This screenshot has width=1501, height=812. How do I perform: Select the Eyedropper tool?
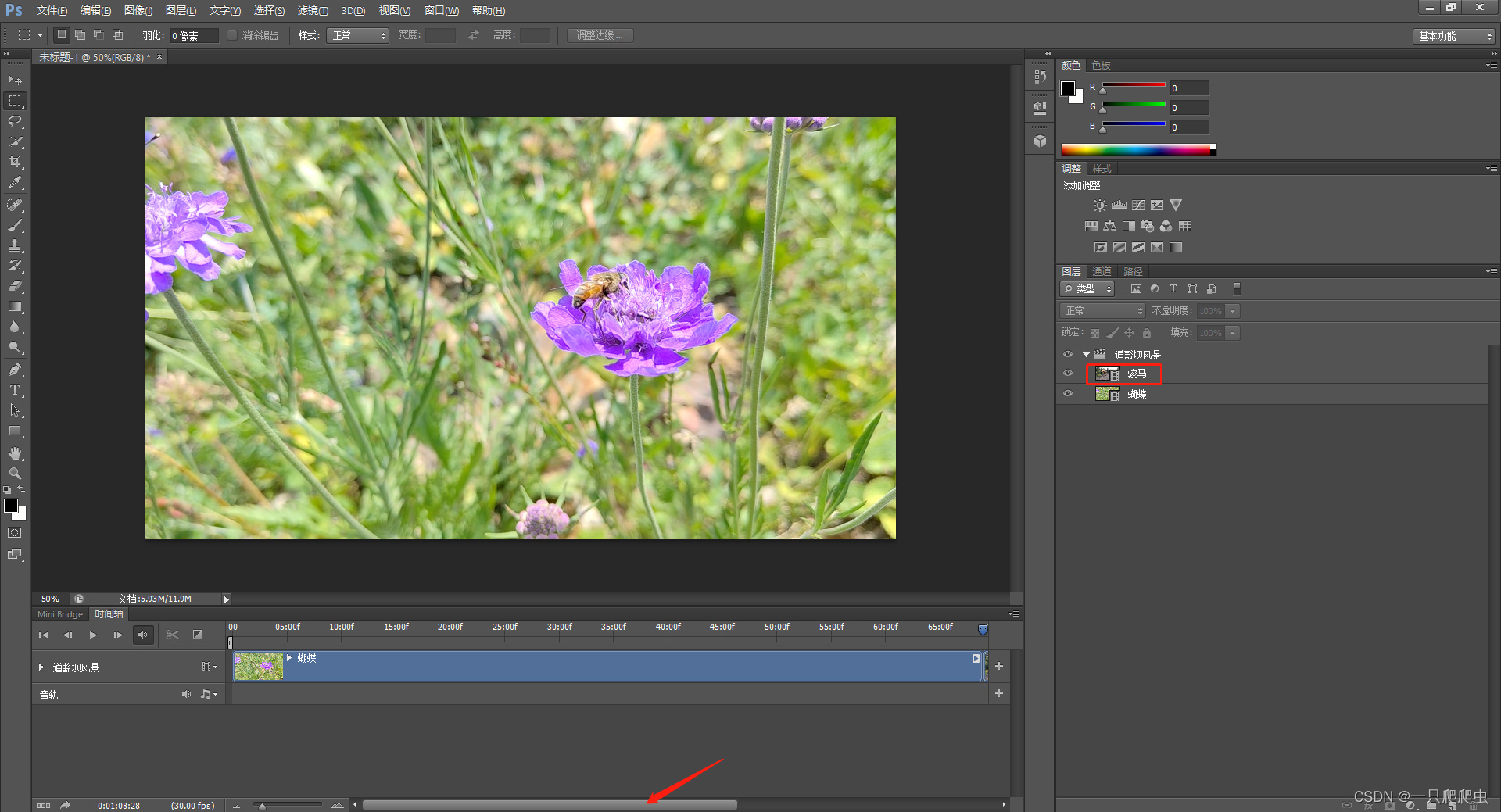click(15, 183)
